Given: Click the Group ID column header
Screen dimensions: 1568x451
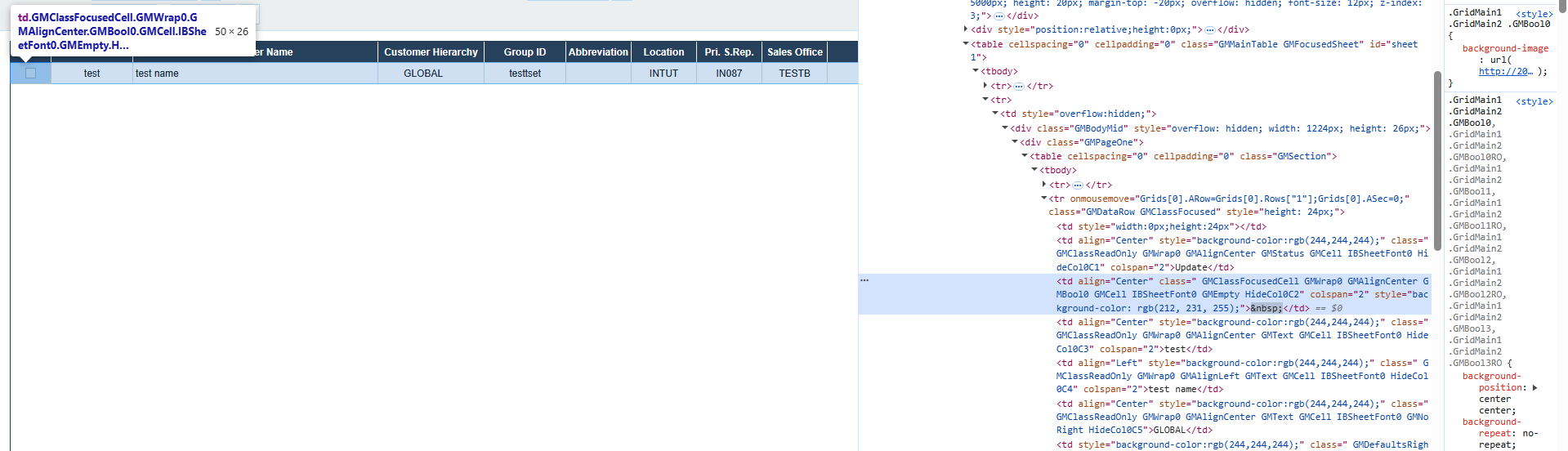Looking at the screenshot, I should (525, 52).
